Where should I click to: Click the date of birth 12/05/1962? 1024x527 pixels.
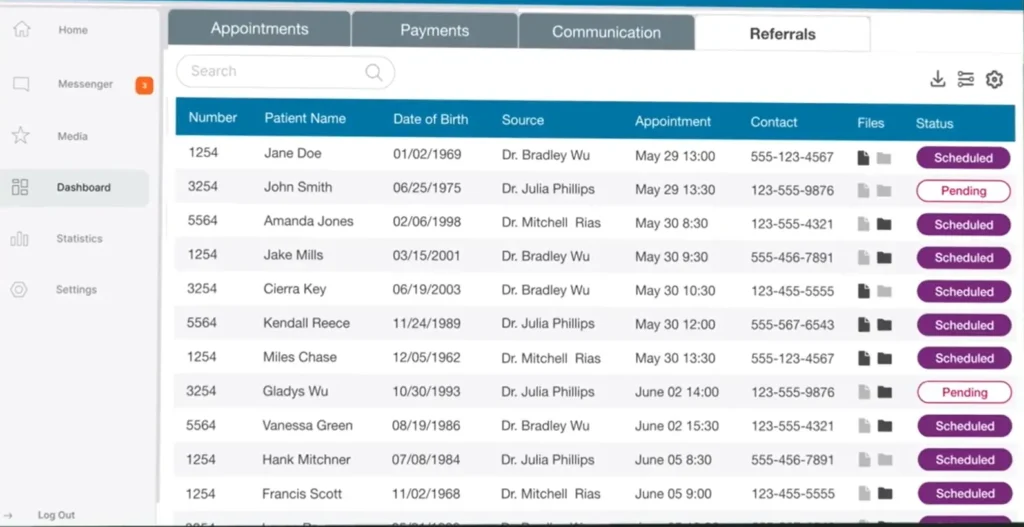coord(426,358)
